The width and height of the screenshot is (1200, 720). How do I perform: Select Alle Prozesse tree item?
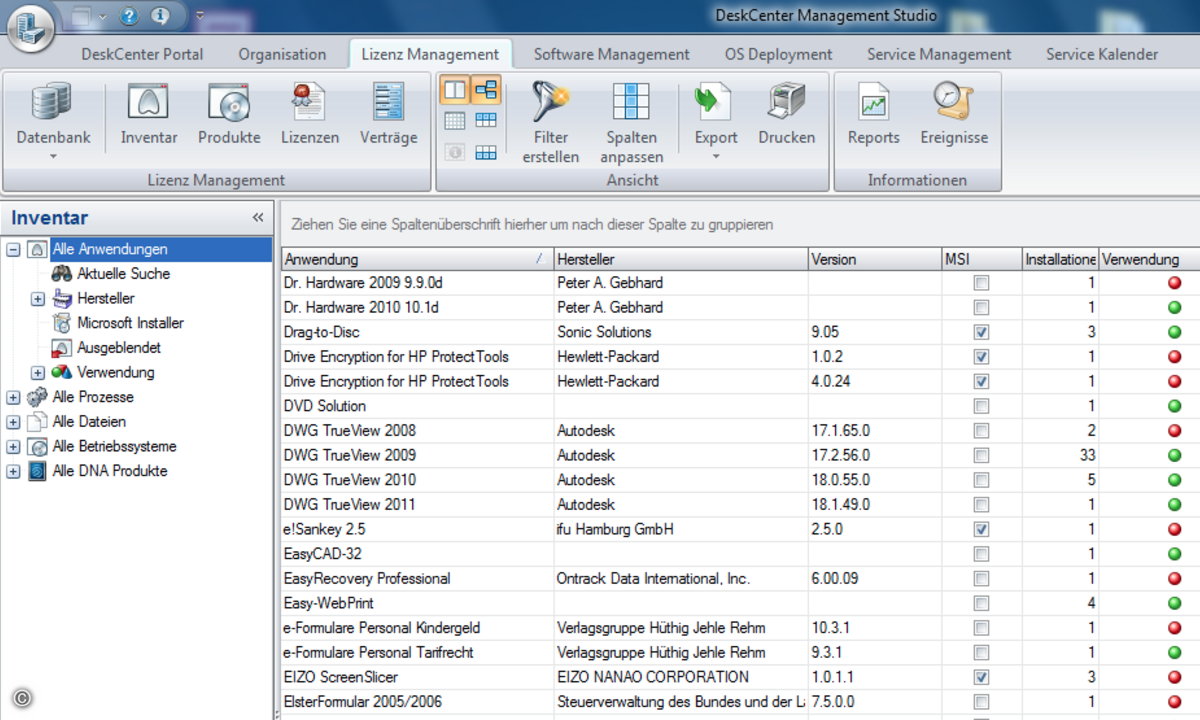point(92,397)
